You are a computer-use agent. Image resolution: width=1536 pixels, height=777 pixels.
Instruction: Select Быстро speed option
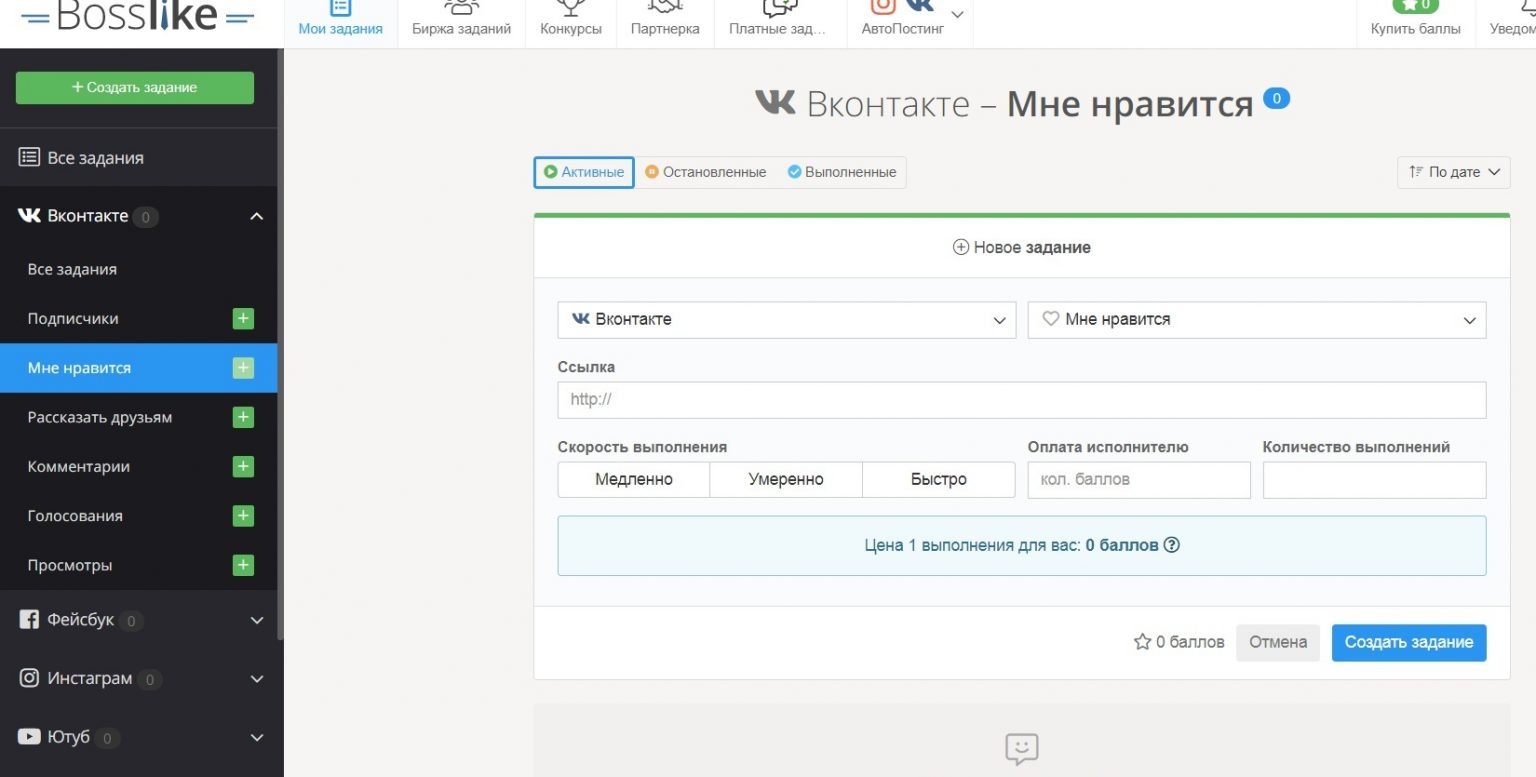coord(939,479)
